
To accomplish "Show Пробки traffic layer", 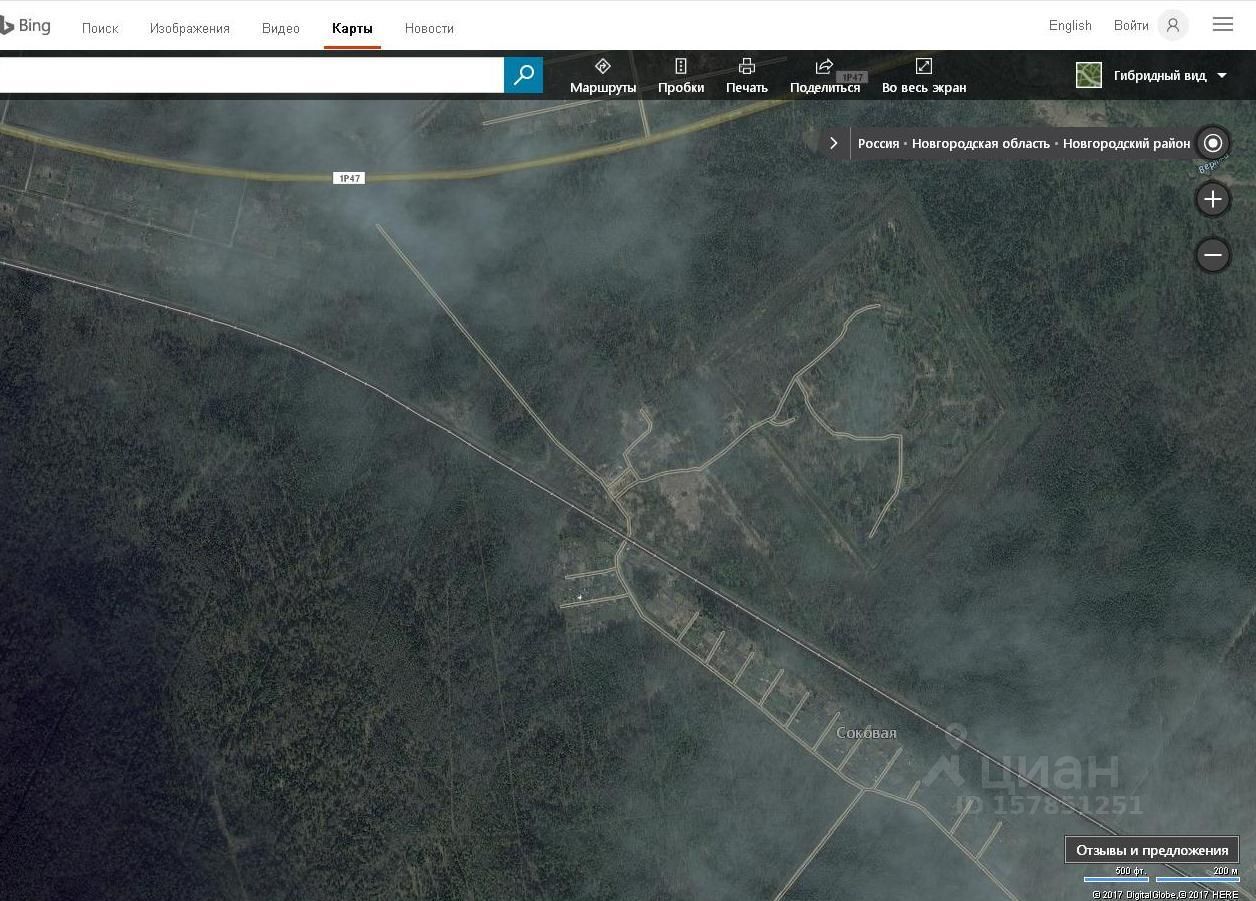I will click(x=681, y=76).
